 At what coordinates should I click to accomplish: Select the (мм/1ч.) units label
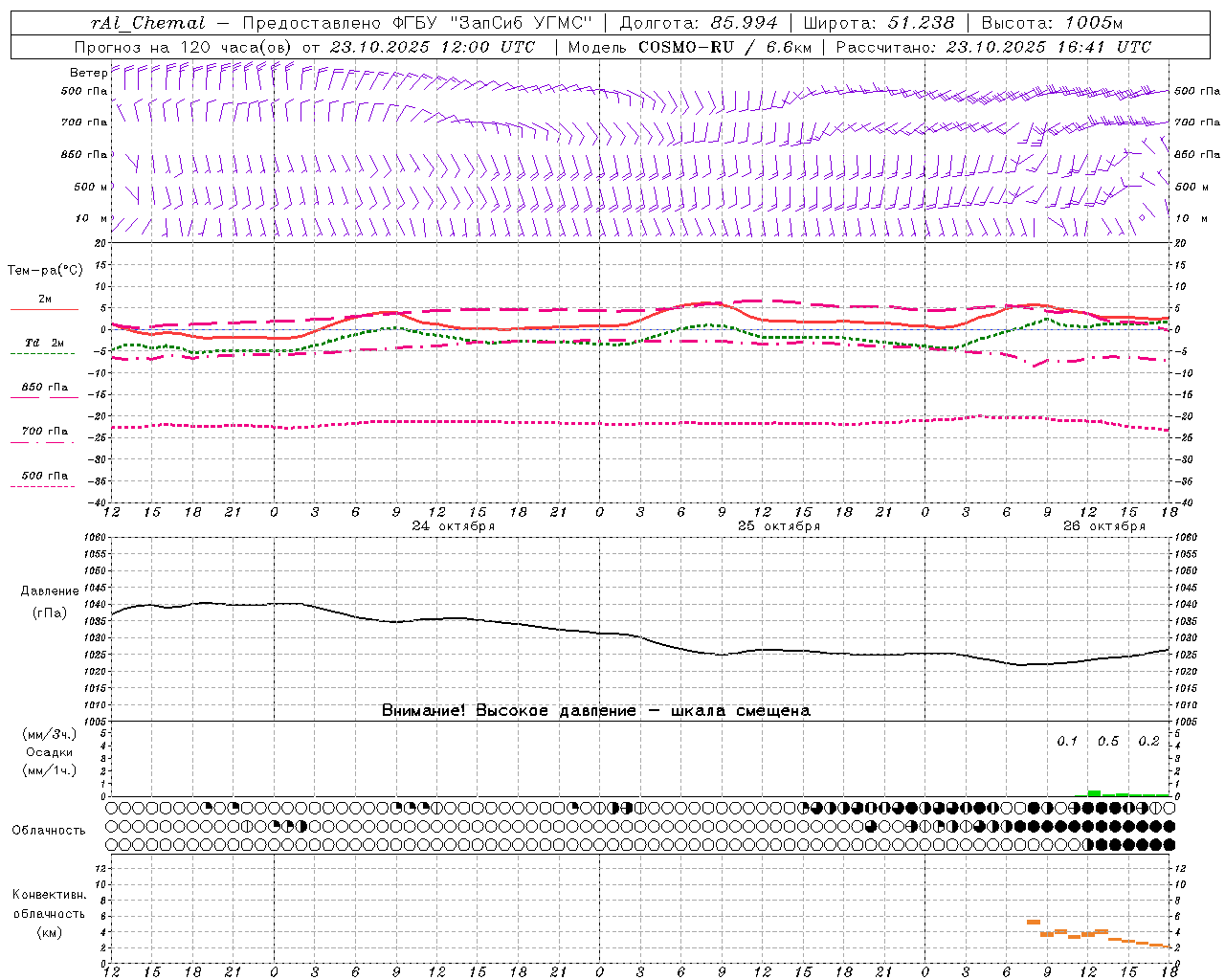50,770
